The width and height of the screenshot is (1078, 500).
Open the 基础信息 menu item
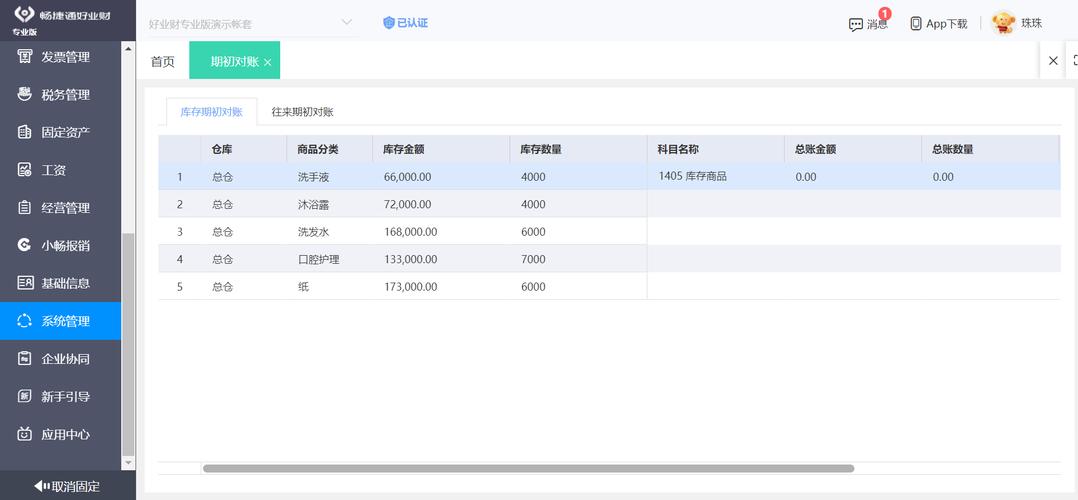[x=60, y=283]
